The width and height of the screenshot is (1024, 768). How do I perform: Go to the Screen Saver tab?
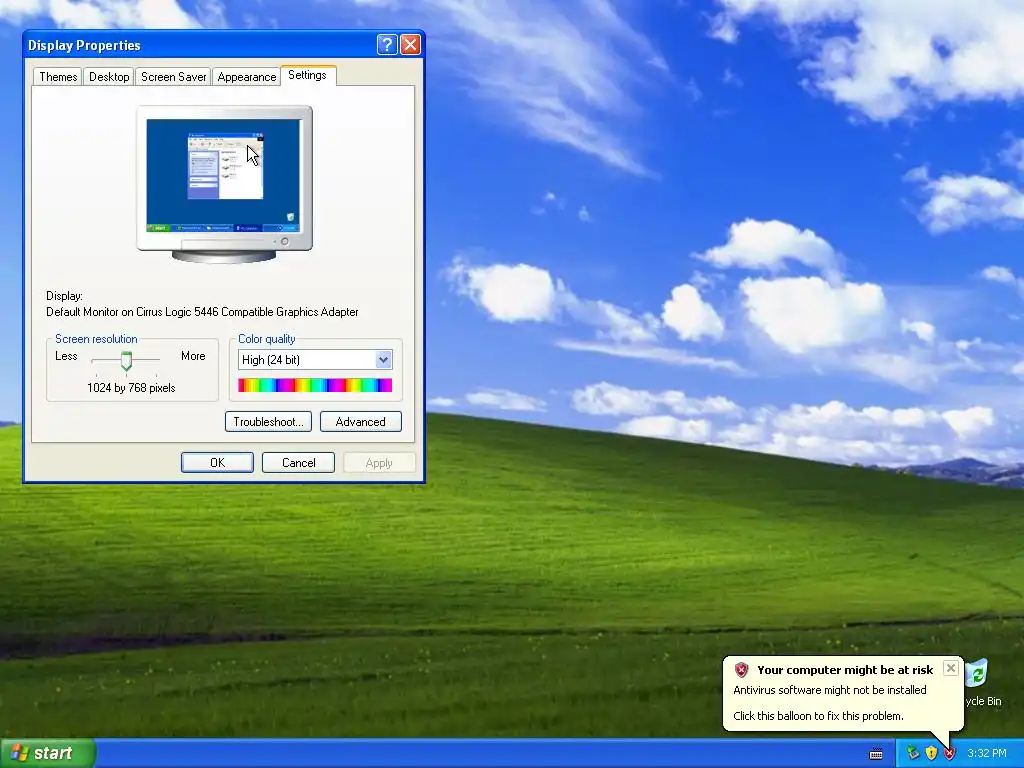click(173, 76)
